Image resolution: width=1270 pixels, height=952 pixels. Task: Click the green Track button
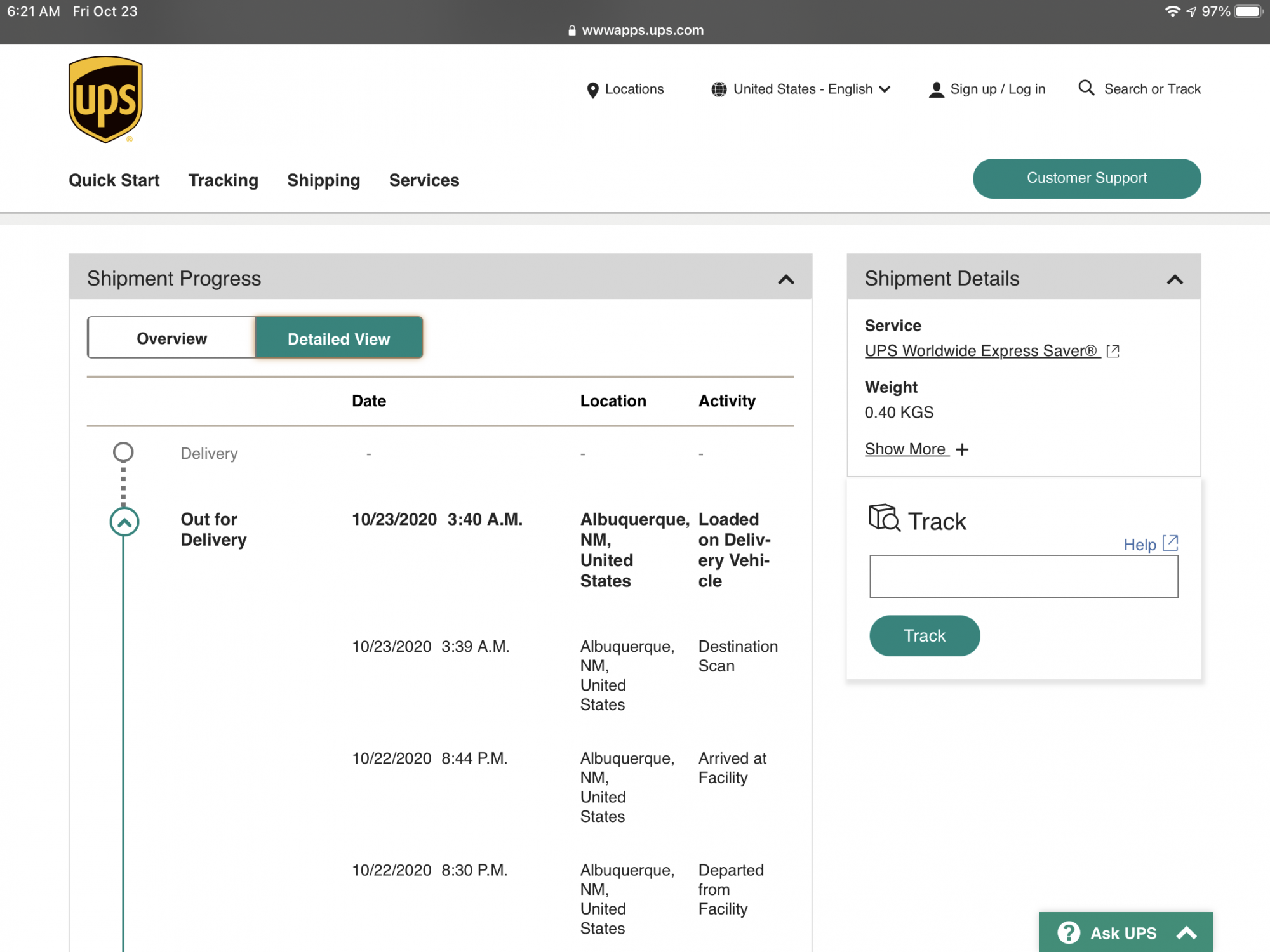tap(925, 635)
